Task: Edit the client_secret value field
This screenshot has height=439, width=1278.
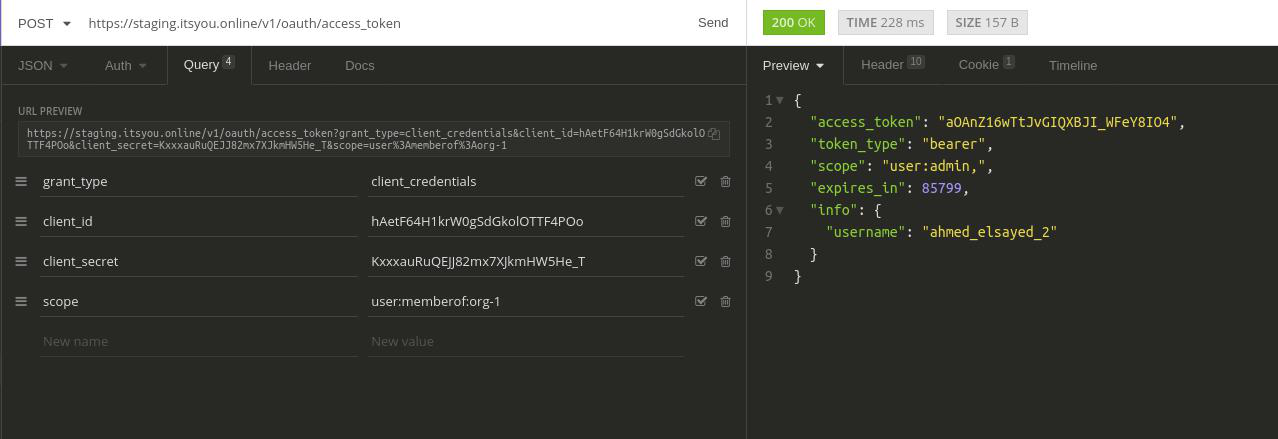Action: click(526, 261)
